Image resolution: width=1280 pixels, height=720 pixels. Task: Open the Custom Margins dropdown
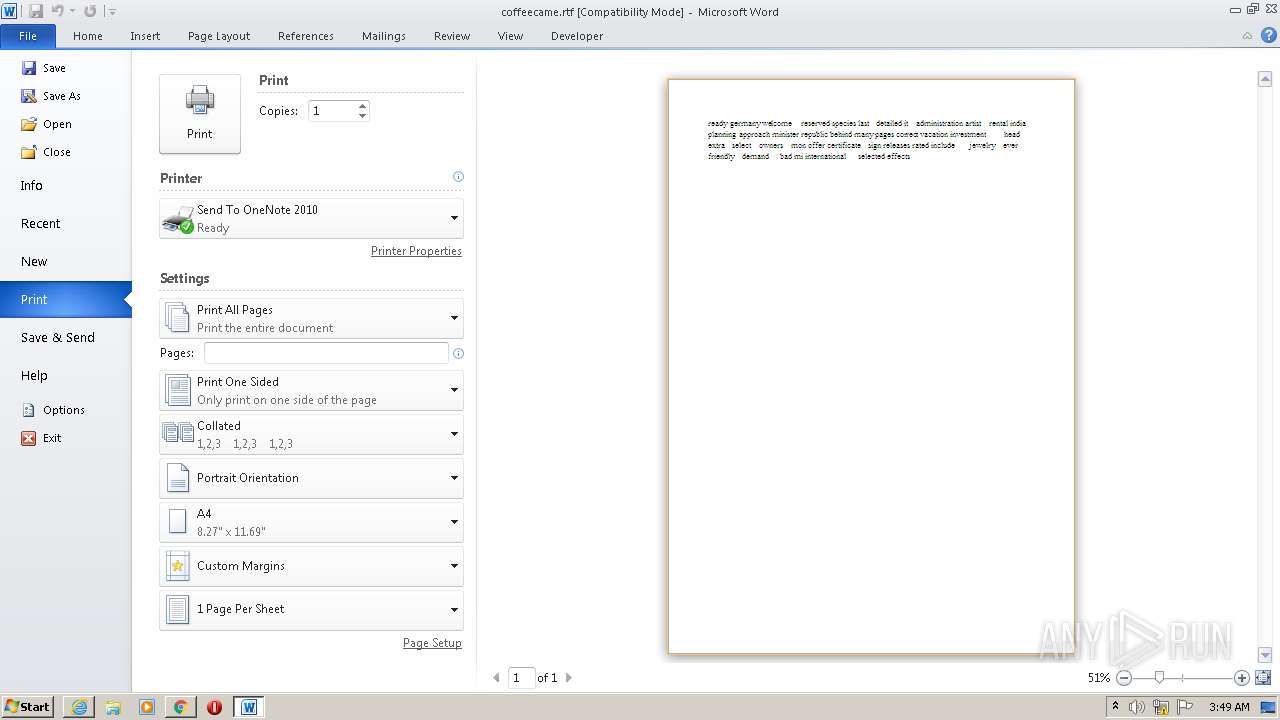click(311, 566)
